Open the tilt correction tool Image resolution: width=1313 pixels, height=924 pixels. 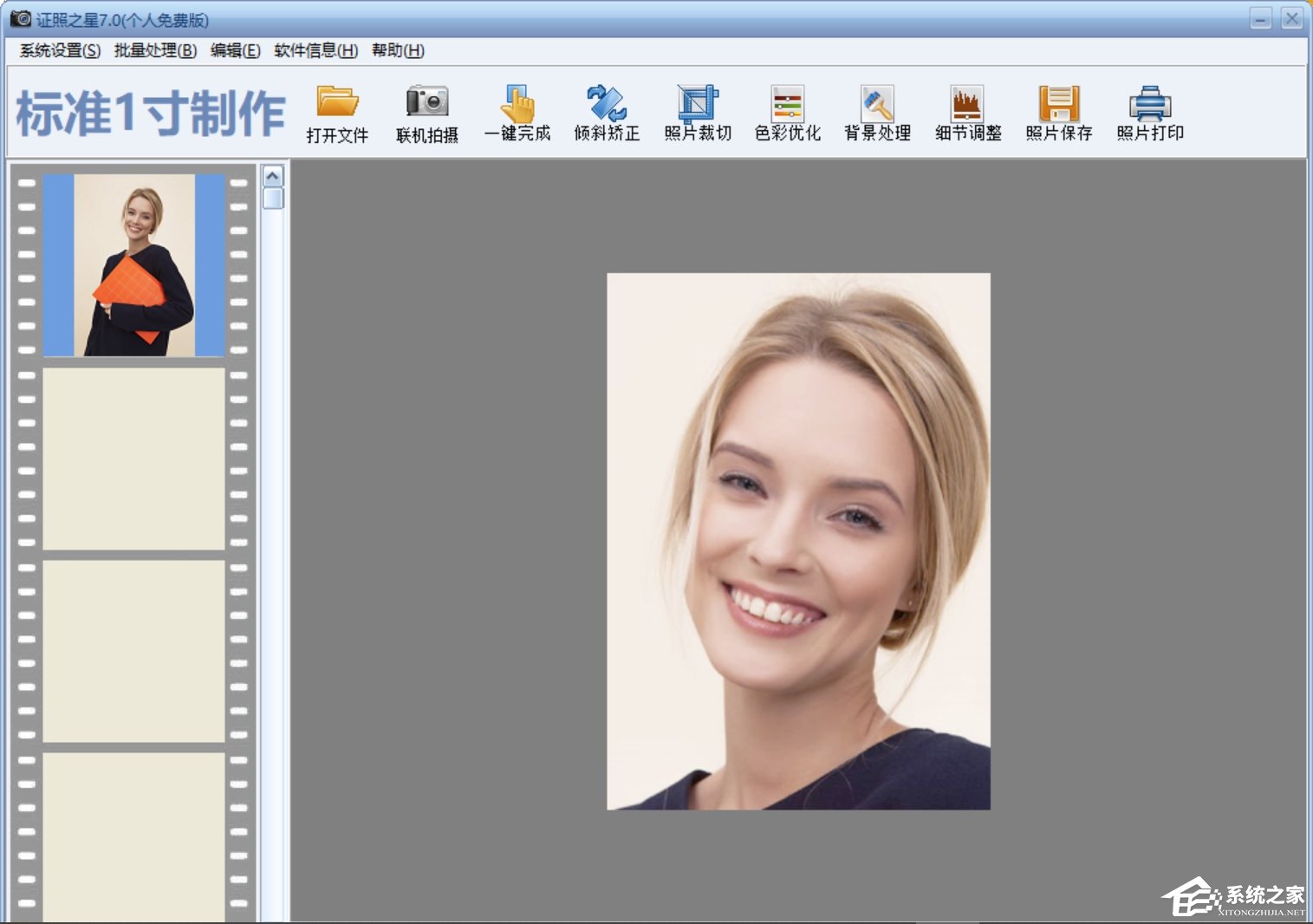click(607, 103)
